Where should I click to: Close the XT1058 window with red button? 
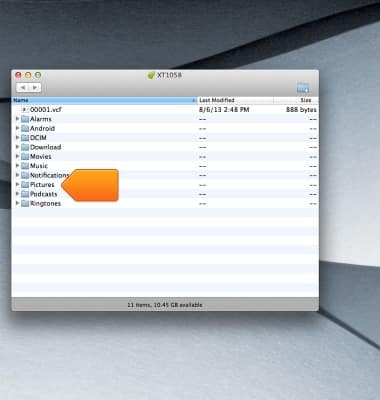pos(19,75)
